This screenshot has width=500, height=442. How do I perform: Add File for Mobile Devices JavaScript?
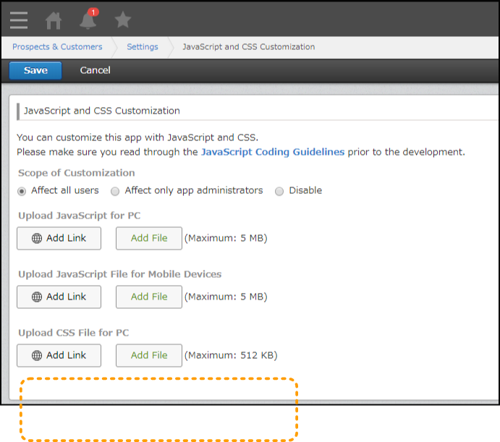(x=149, y=297)
